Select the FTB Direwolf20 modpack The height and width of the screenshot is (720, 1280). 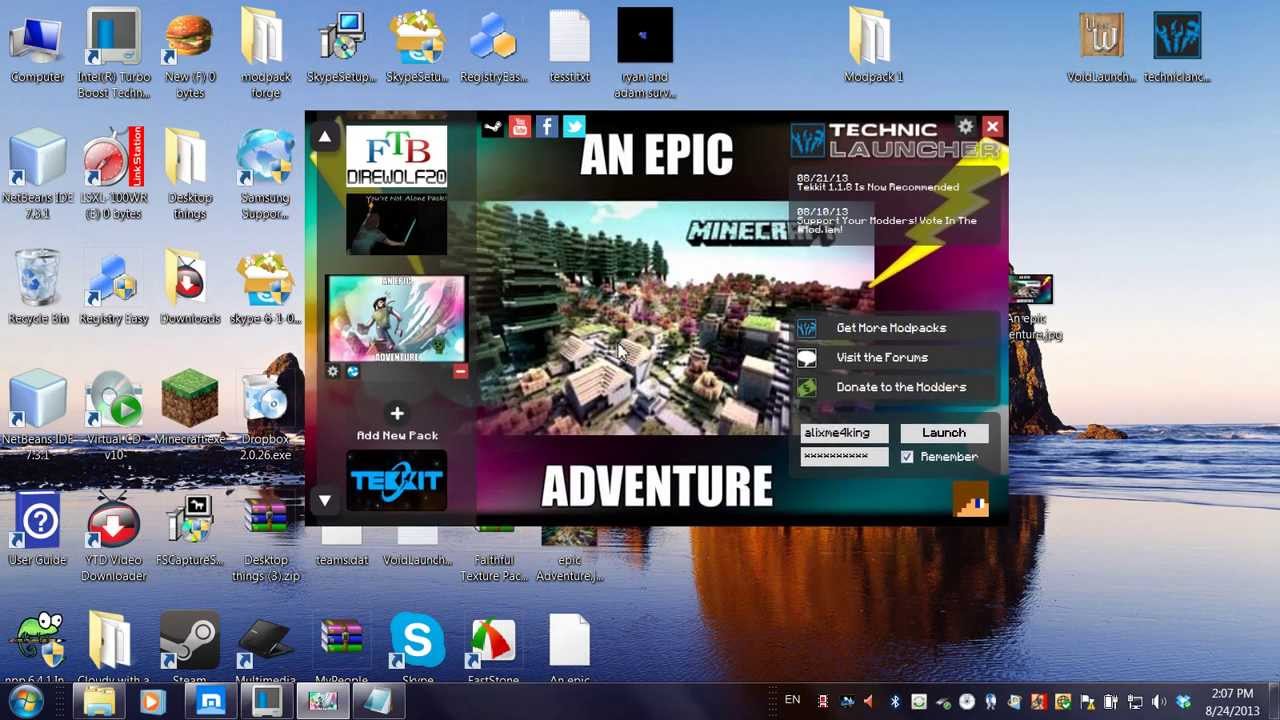[397, 157]
